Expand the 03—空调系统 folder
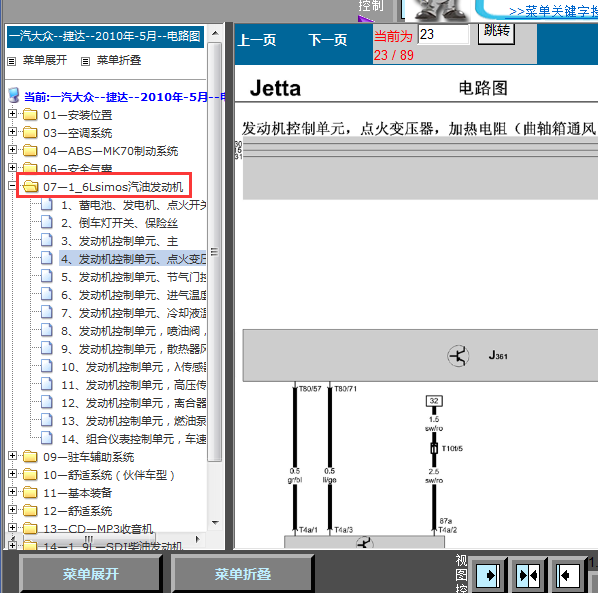The width and height of the screenshot is (598, 593). 12,132
